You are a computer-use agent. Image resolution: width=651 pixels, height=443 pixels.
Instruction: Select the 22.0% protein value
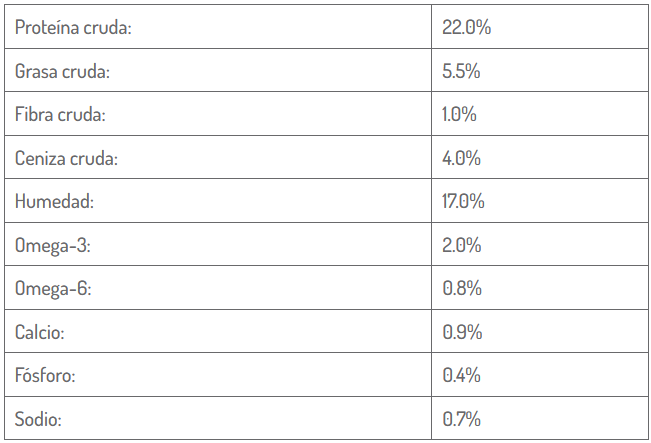(466, 28)
